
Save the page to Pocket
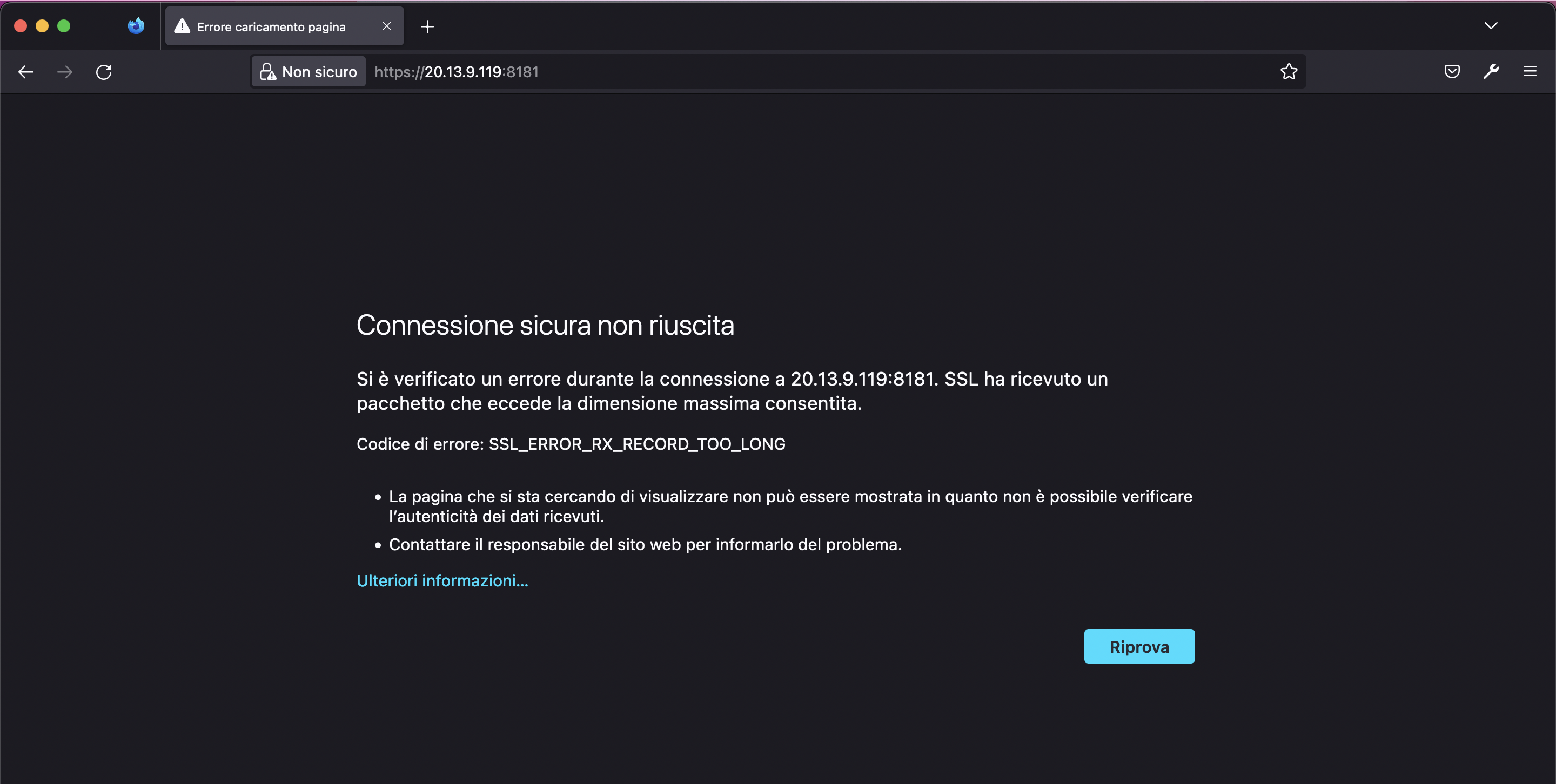1452,72
